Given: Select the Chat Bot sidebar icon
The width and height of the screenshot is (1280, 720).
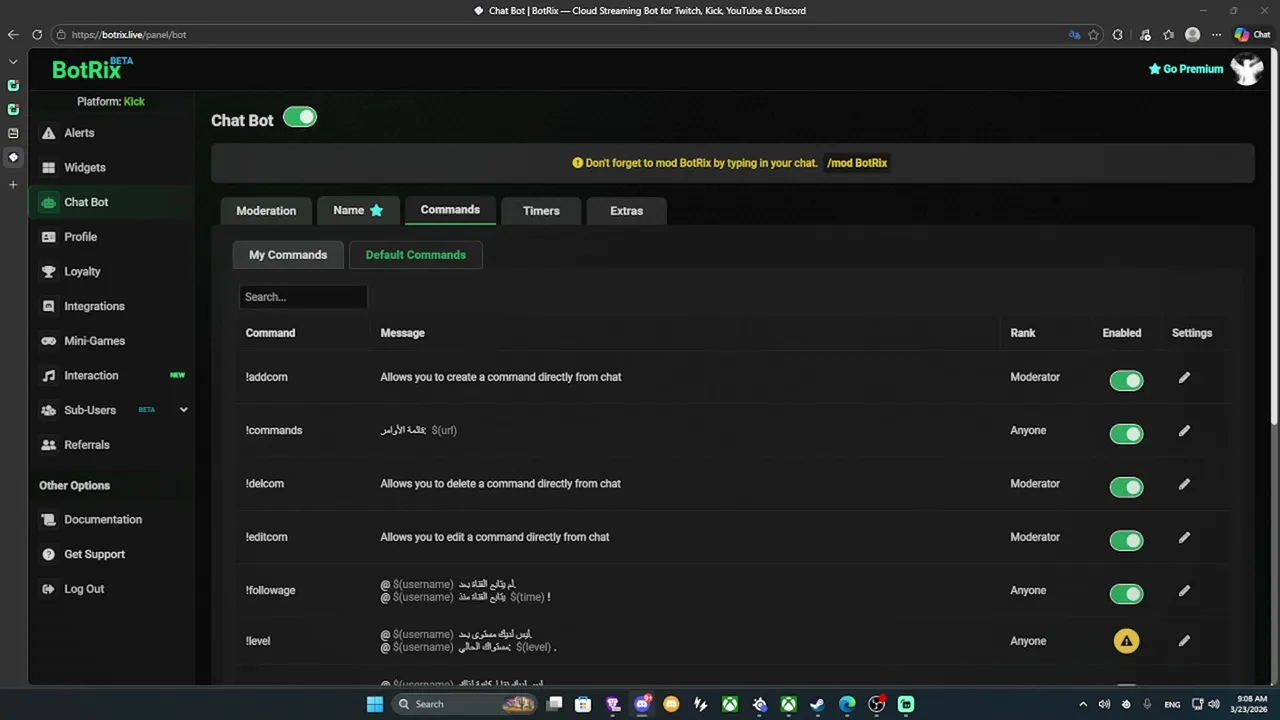Looking at the screenshot, I should [x=48, y=202].
